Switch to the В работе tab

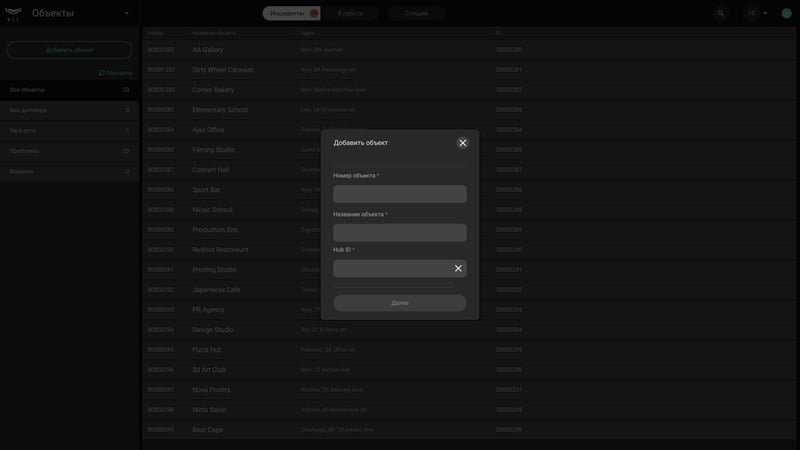tap(351, 13)
